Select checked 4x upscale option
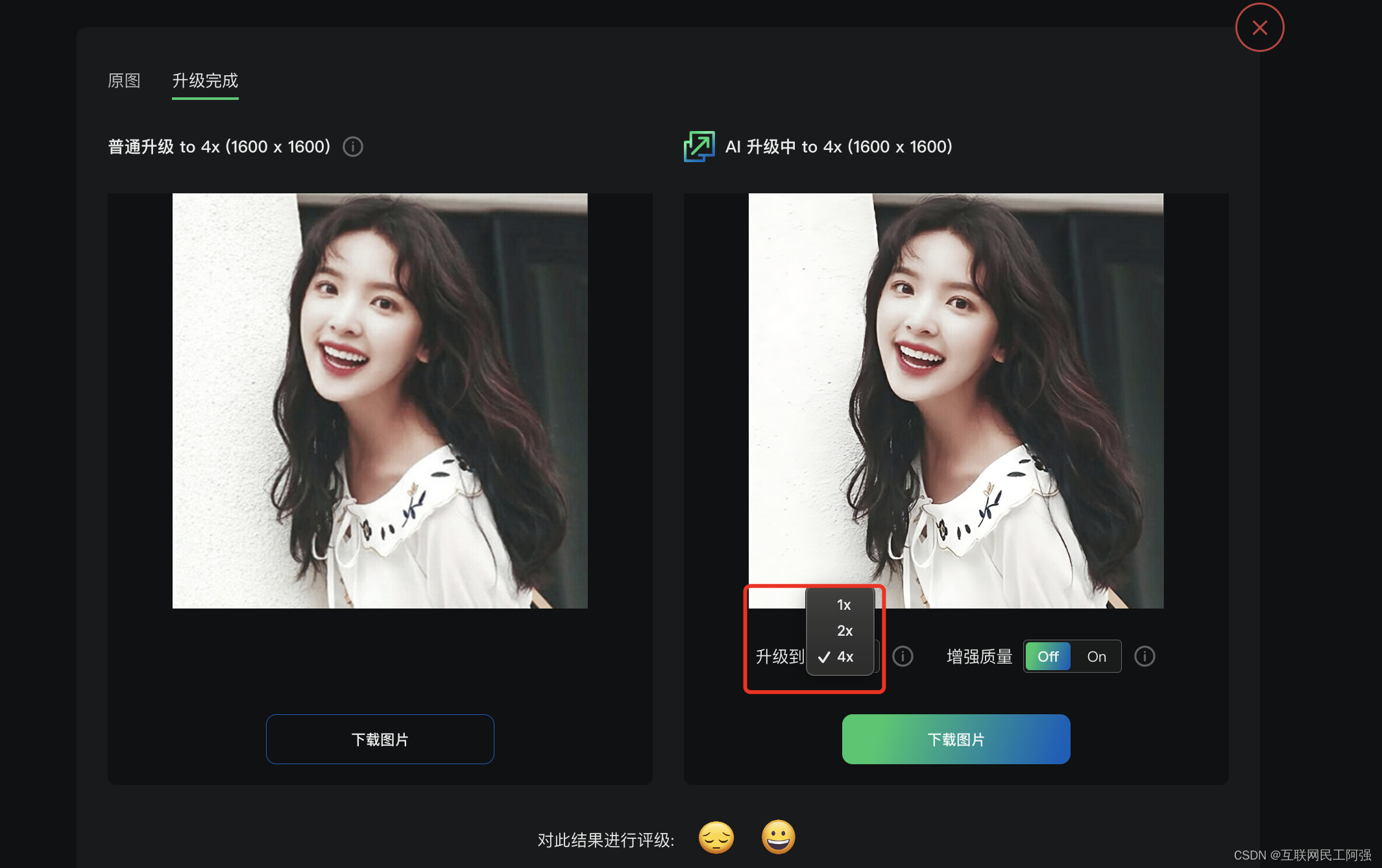 pyautogui.click(x=841, y=657)
